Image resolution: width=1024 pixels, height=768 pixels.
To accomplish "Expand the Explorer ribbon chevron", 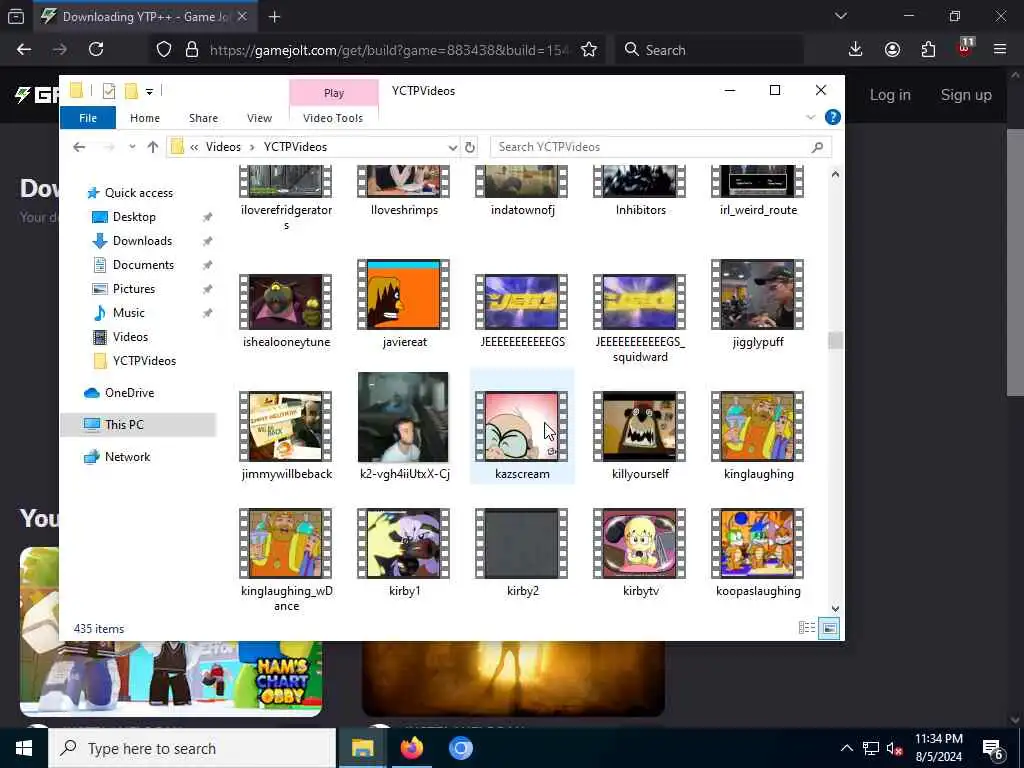I will tap(810, 118).
